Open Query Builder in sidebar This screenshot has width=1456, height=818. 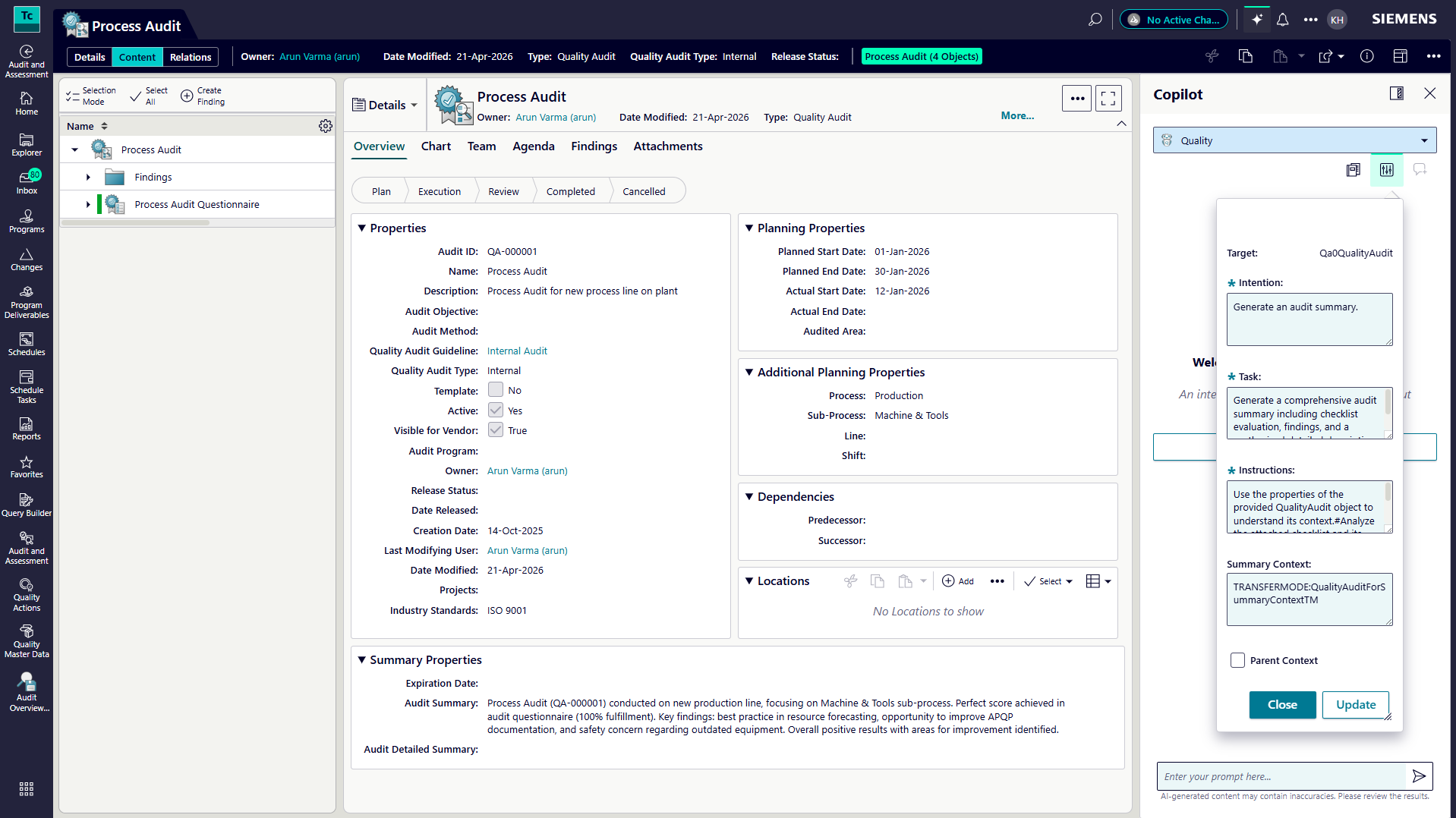(x=27, y=505)
